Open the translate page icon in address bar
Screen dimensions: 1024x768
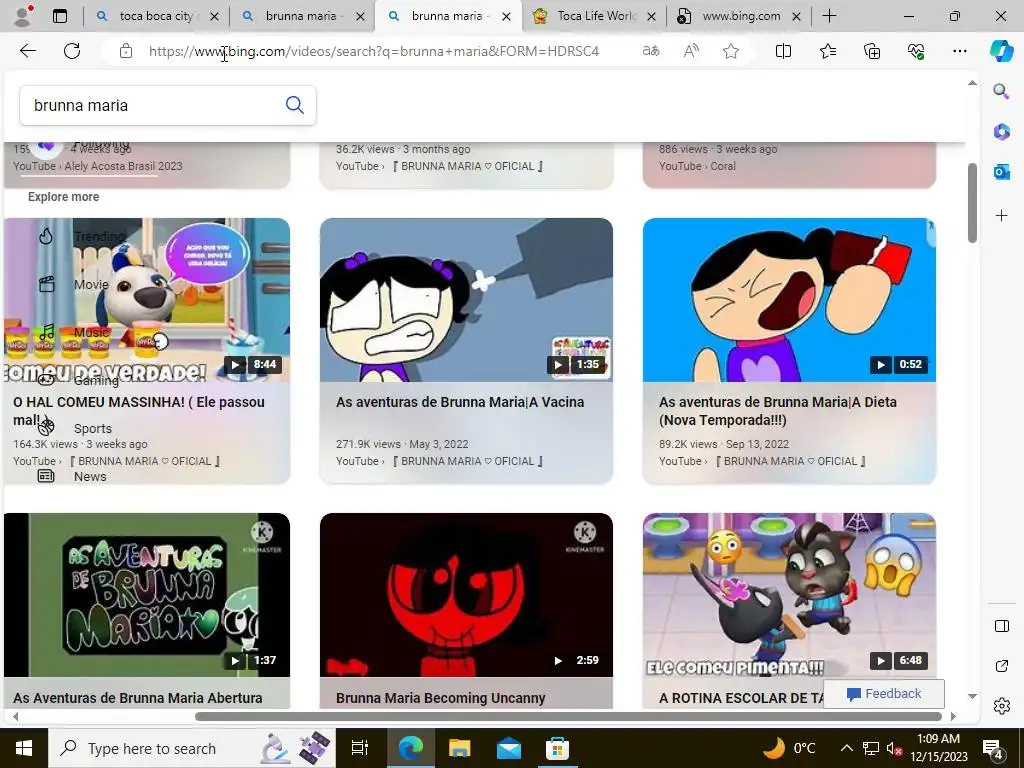coord(650,51)
